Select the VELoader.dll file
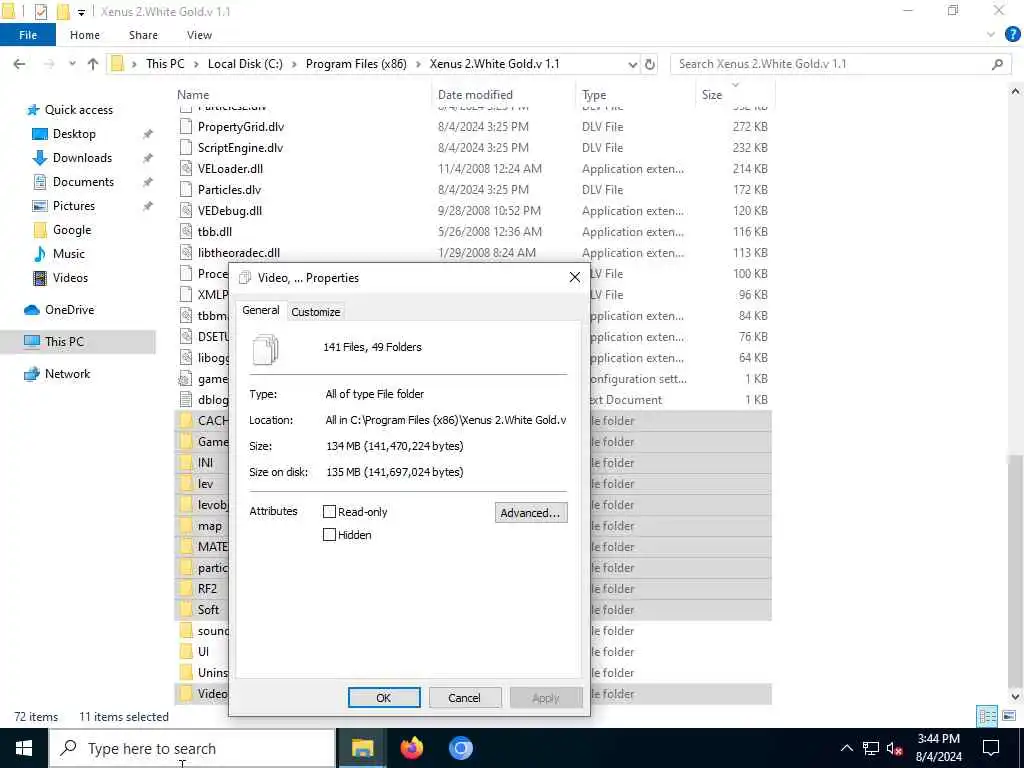Screen dimensions: 1024x768 pos(230,168)
